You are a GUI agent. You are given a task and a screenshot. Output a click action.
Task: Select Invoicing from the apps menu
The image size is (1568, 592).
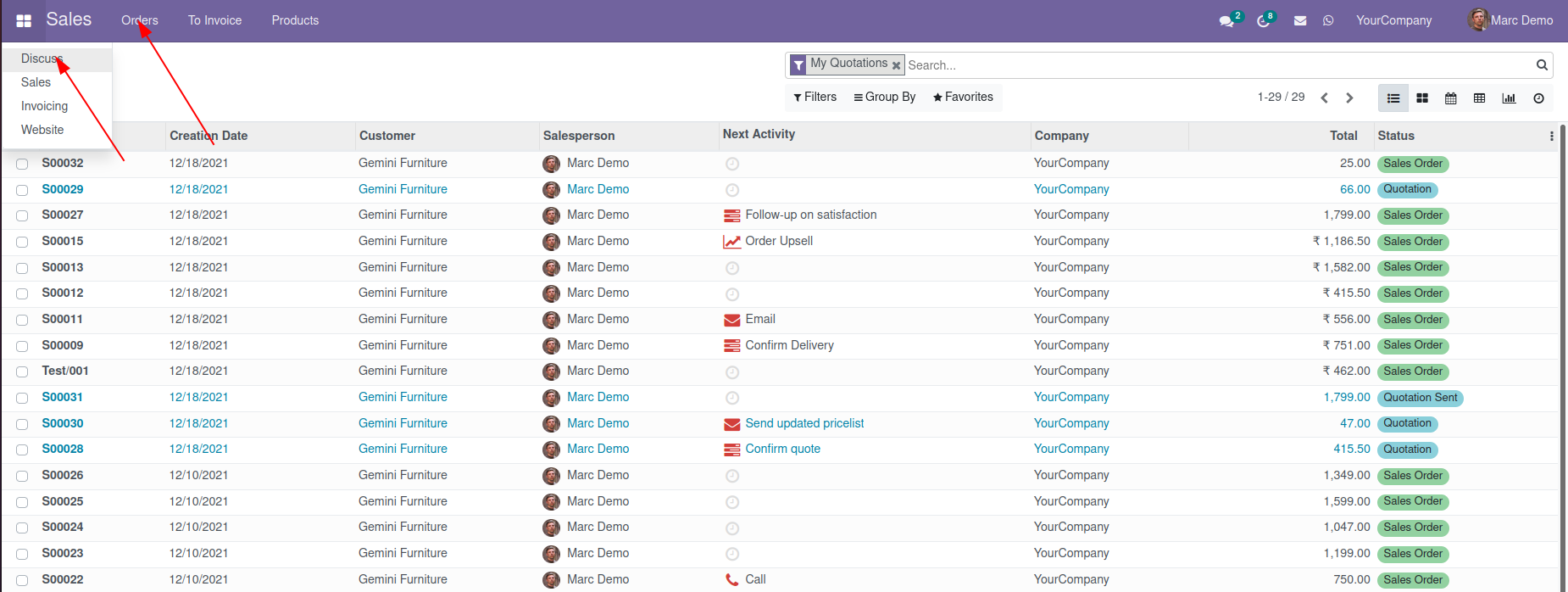[x=44, y=106]
